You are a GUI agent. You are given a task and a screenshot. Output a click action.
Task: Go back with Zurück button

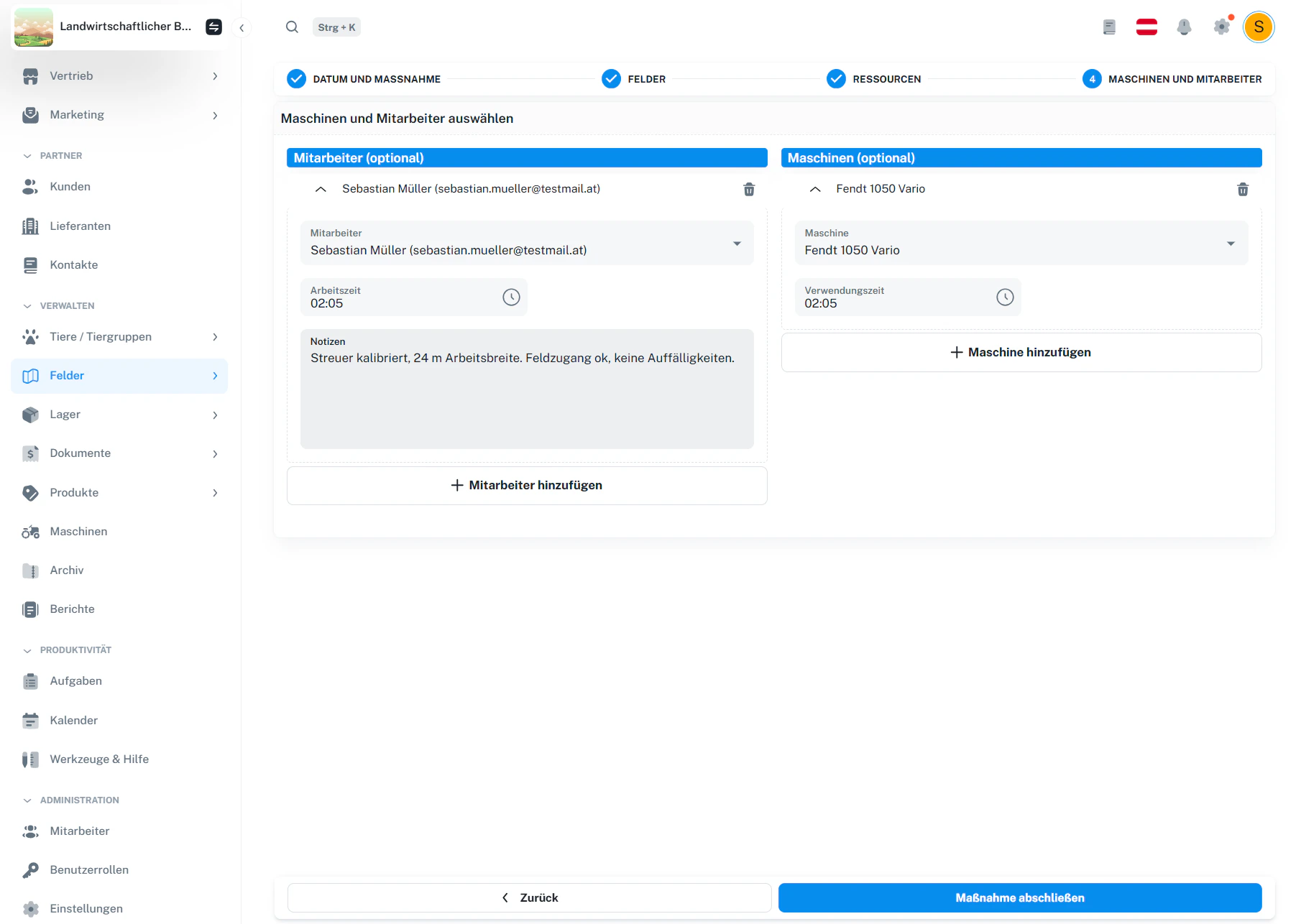530,898
